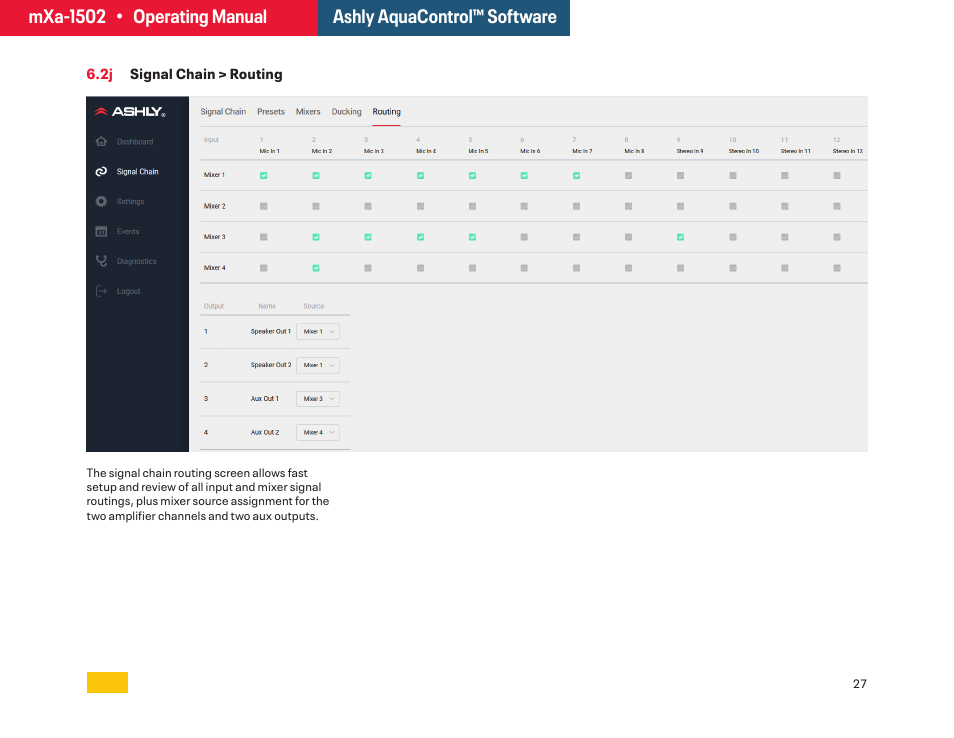The image size is (954, 738).
Task: Open Aux Out 2 source dropdown
Action: (x=318, y=433)
